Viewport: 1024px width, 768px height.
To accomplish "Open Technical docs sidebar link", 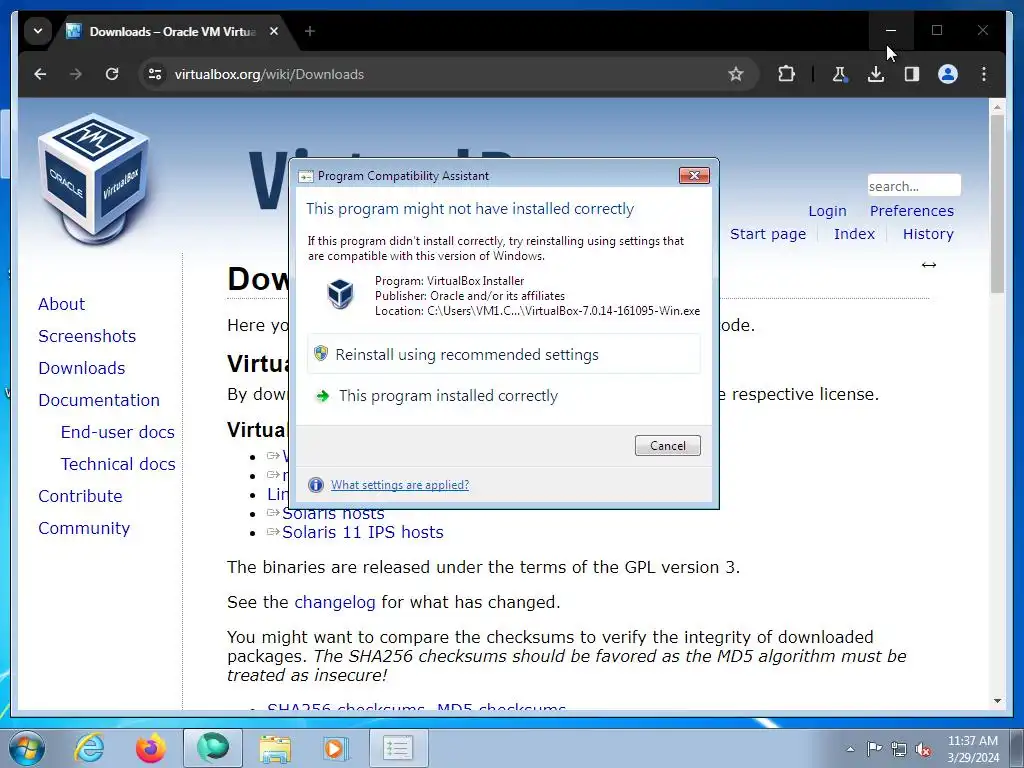I will click(118, 464).
